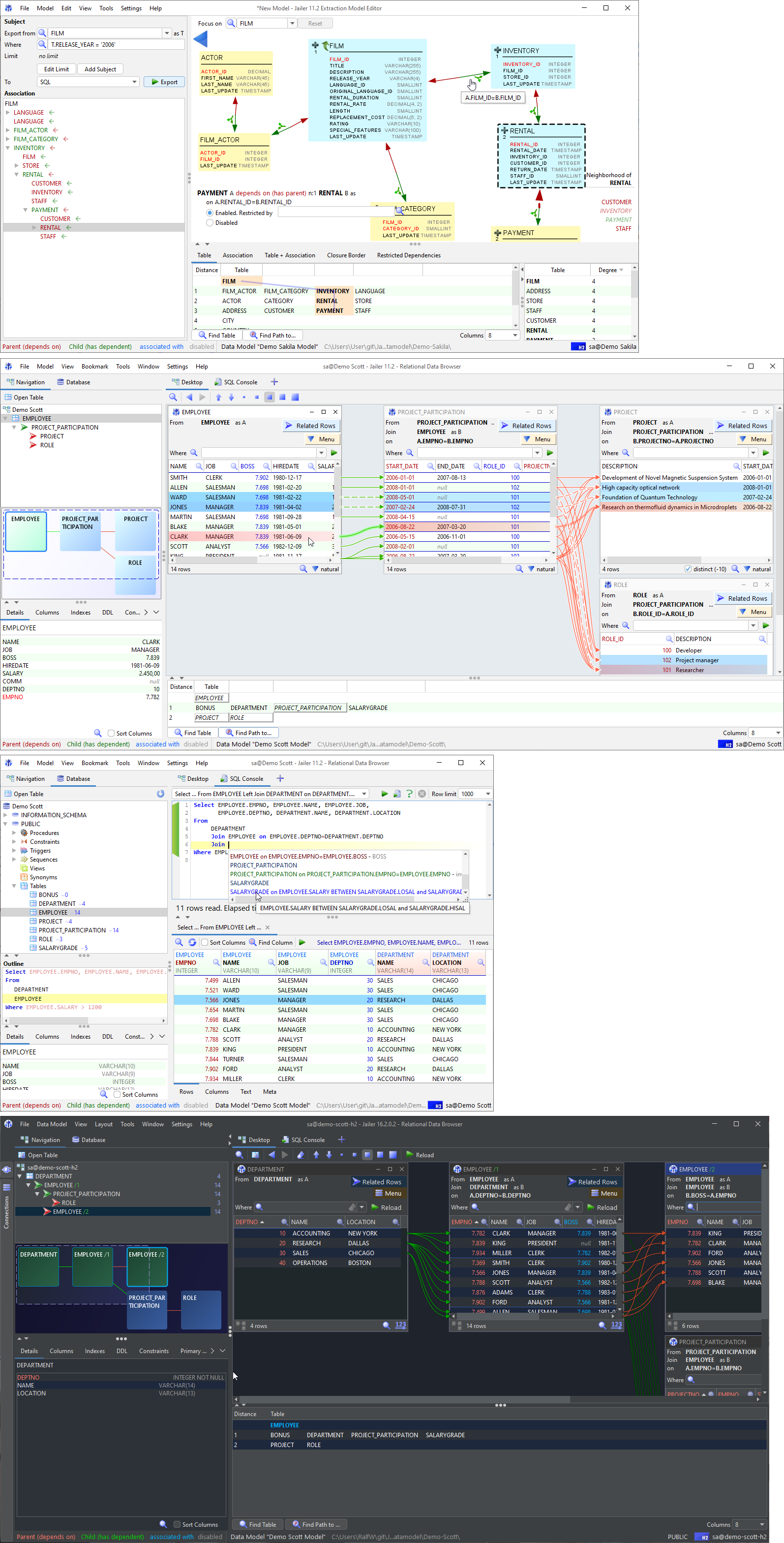The image size is (784, 1543).
Task: Open Tools menu in Extraction Model Editor
Action: pyautogui.click(x=106, y=8)
